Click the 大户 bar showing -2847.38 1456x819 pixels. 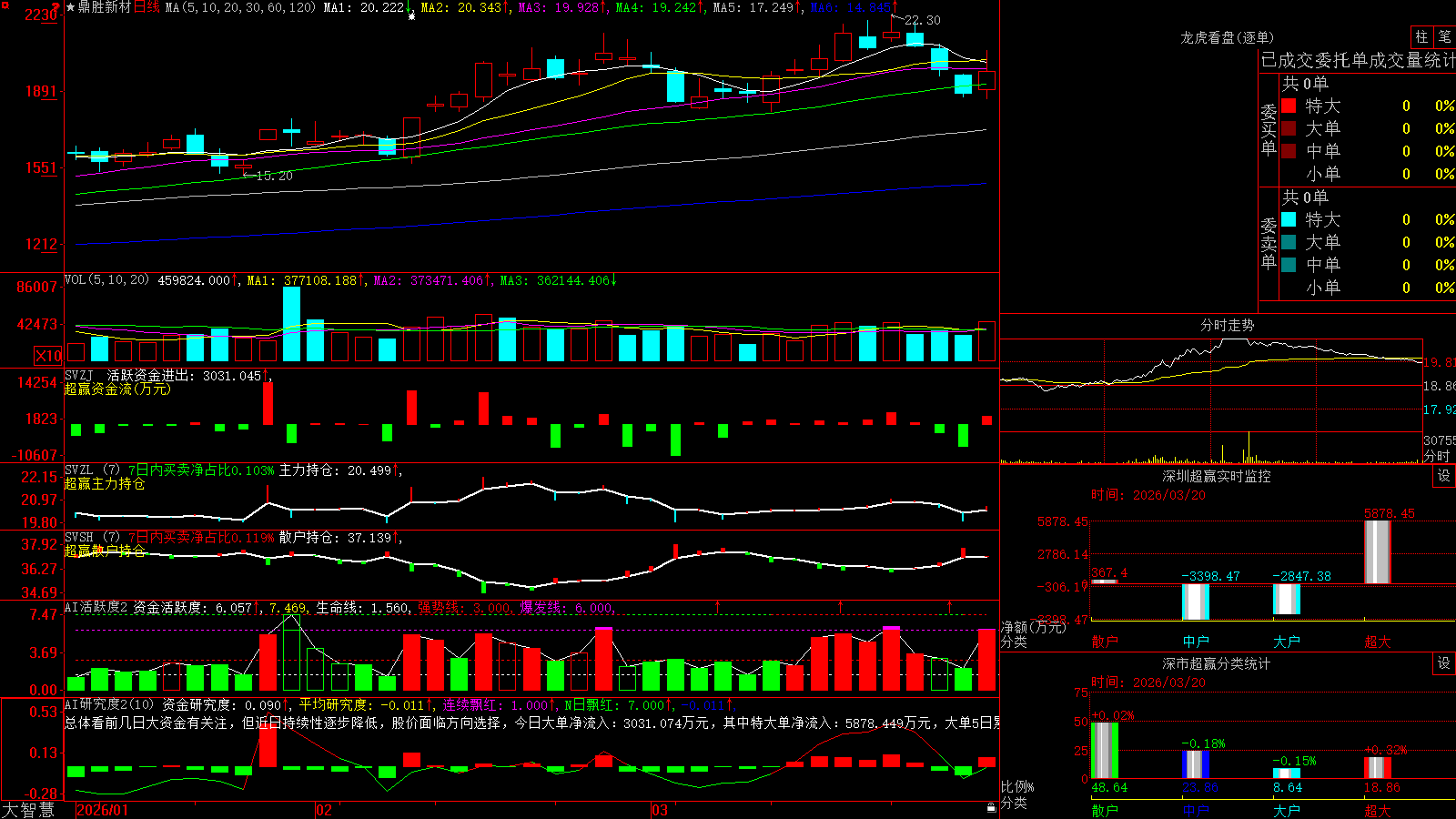coord(1287,599)
